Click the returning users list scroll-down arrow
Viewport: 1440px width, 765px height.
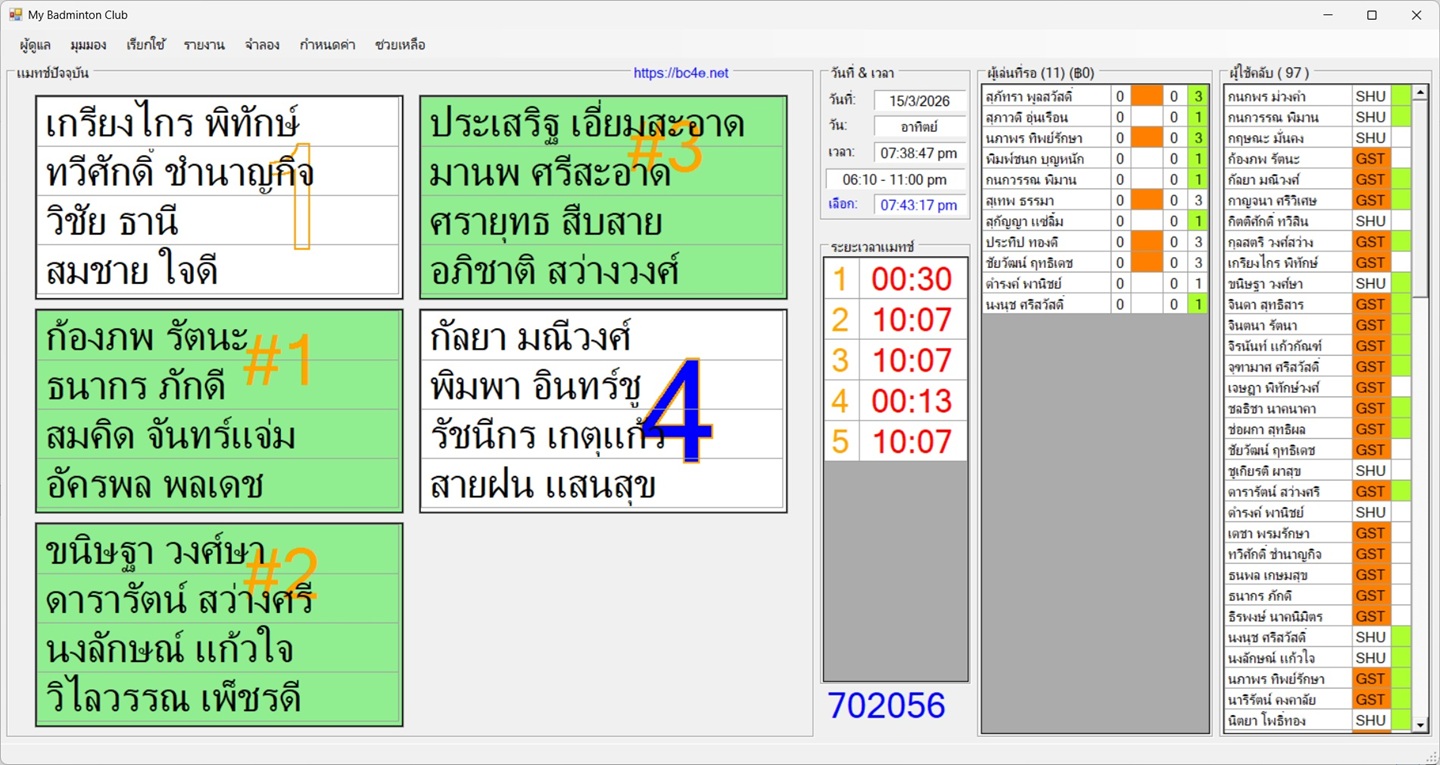pyautogui.click(x=1420, y=724)
